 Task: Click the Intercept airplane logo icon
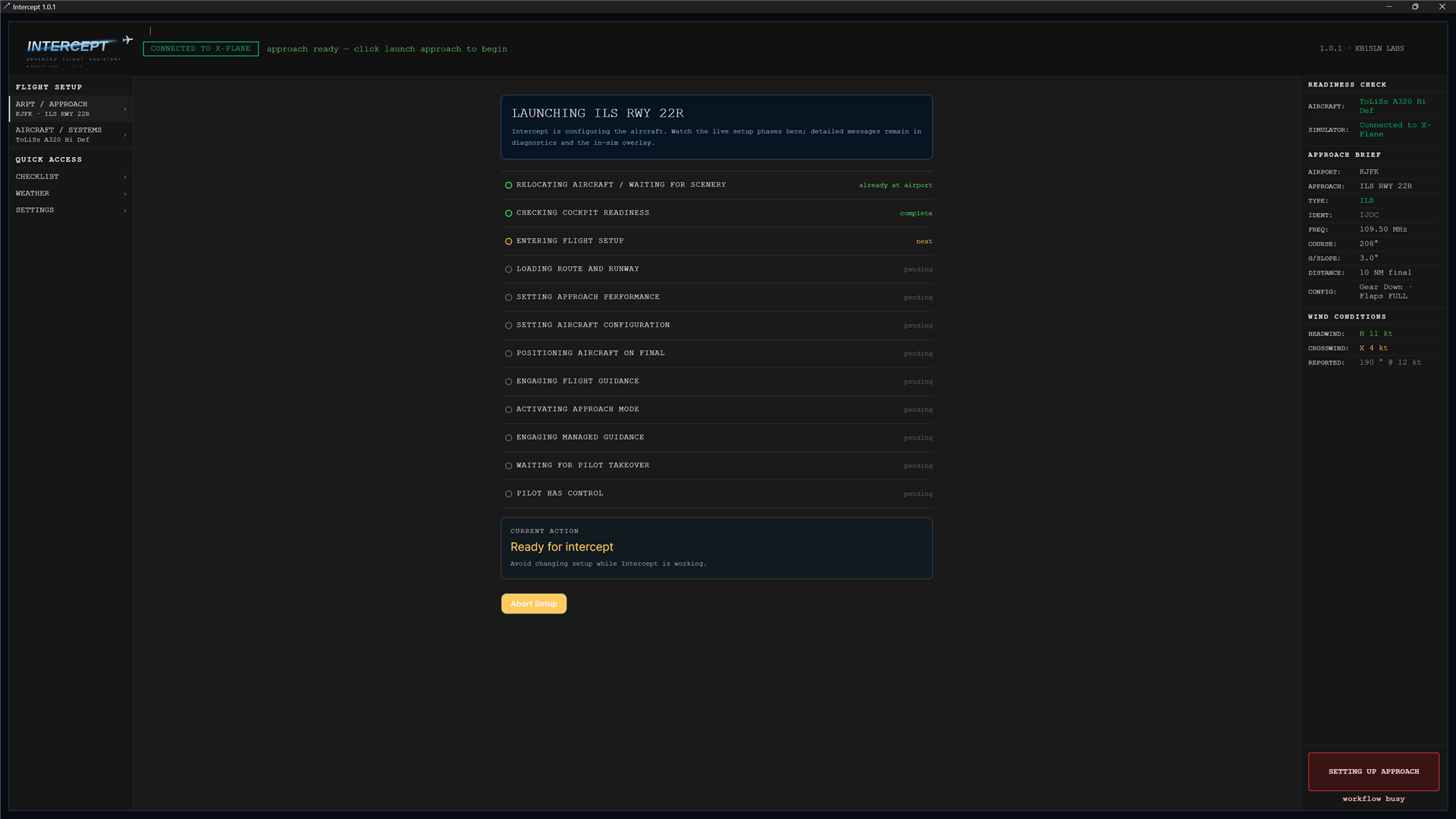coord(127,39)
